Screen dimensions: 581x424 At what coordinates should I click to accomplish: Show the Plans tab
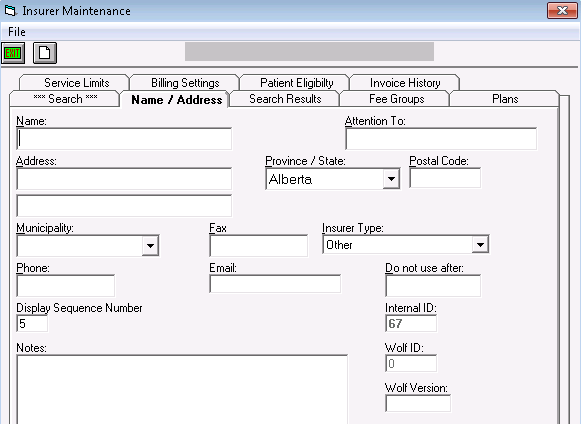pyautogui.click(x=505, y=99)
